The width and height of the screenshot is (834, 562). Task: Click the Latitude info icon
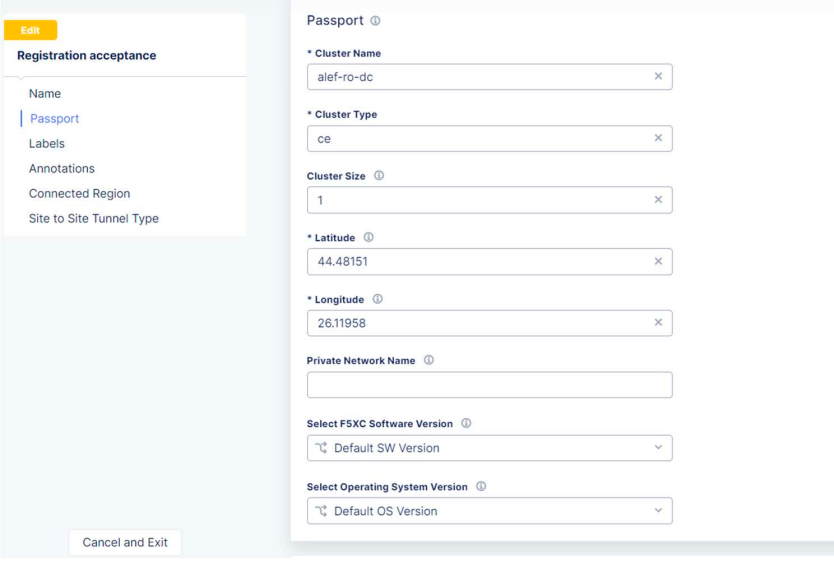point(368,237)
